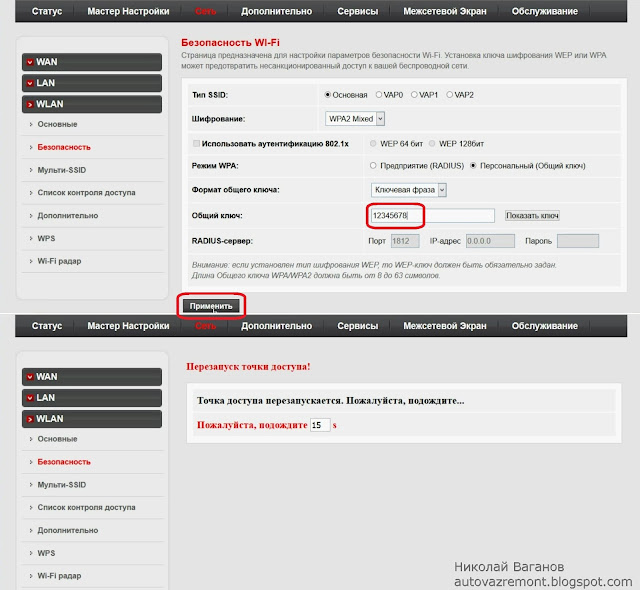Select the WEP 128бит radio button

pos(432,144)
